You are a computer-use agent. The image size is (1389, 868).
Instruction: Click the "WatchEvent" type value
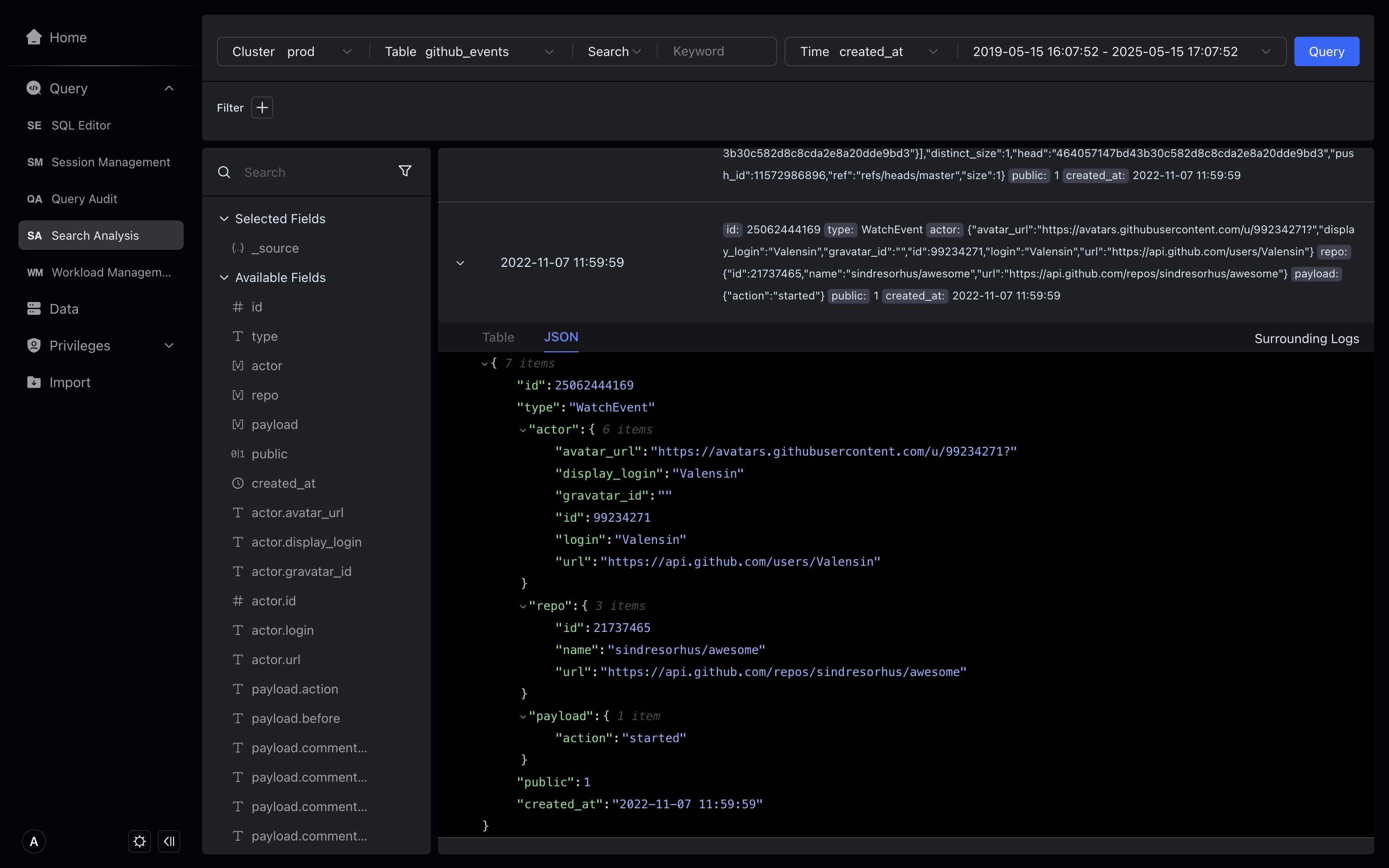(612, 408)
